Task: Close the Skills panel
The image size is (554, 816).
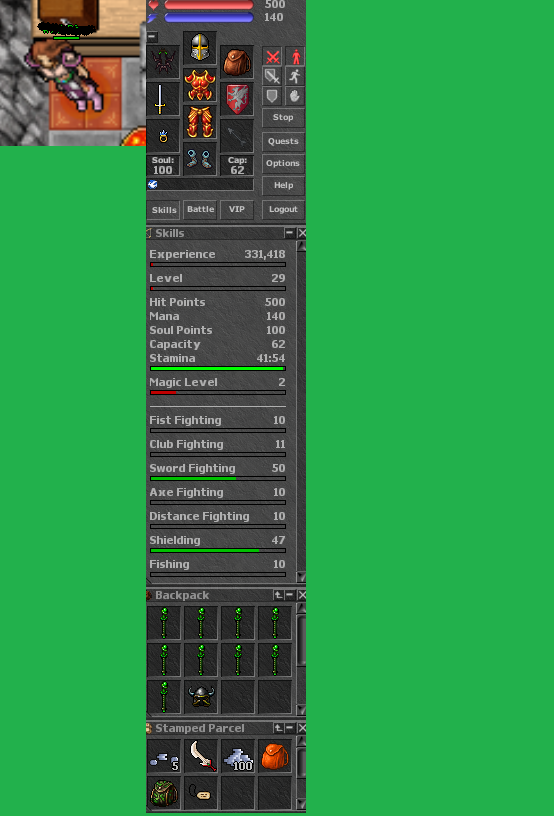Action: click(302, 233)
